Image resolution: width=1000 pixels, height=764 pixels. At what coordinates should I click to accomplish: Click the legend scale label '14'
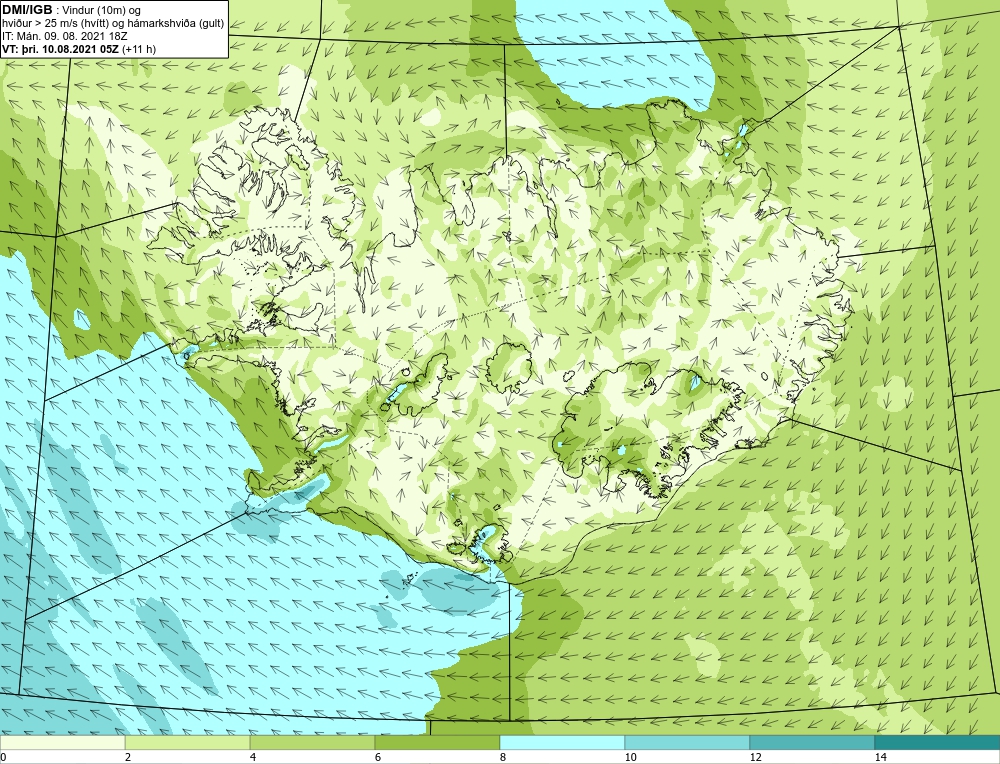[x=881, y=757]
